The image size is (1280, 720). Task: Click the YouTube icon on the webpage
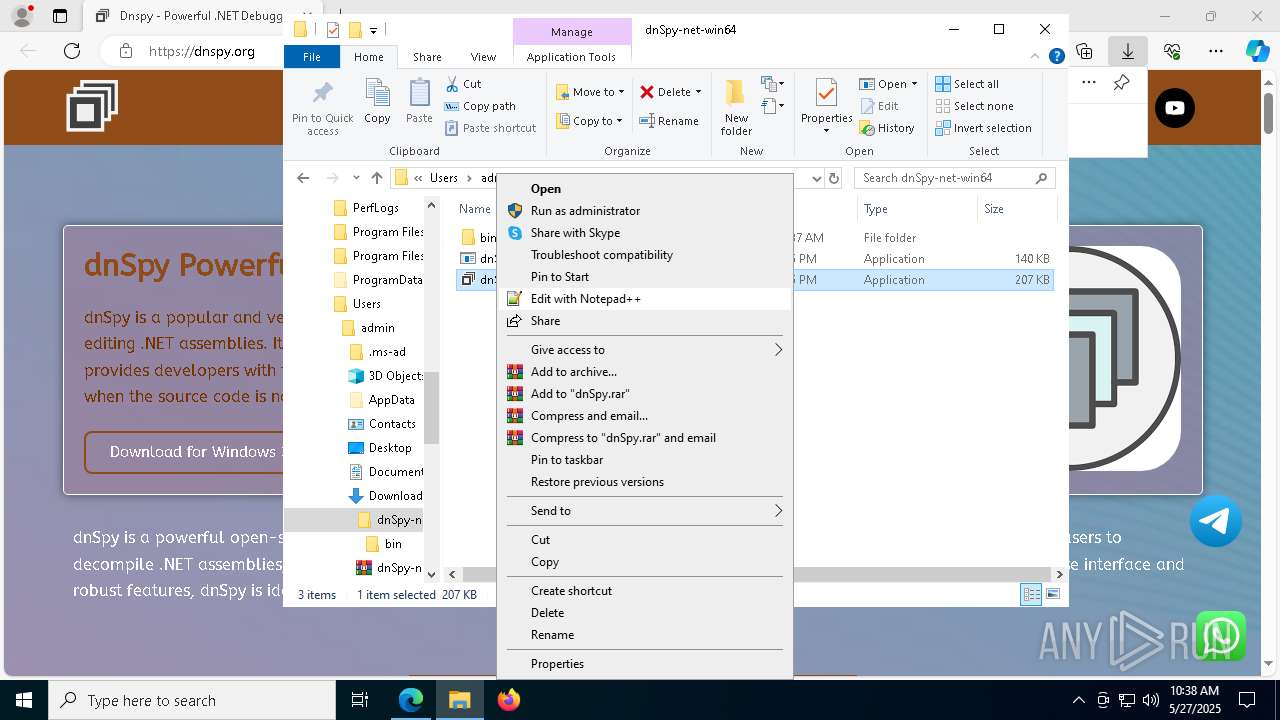coord(1175,108)
